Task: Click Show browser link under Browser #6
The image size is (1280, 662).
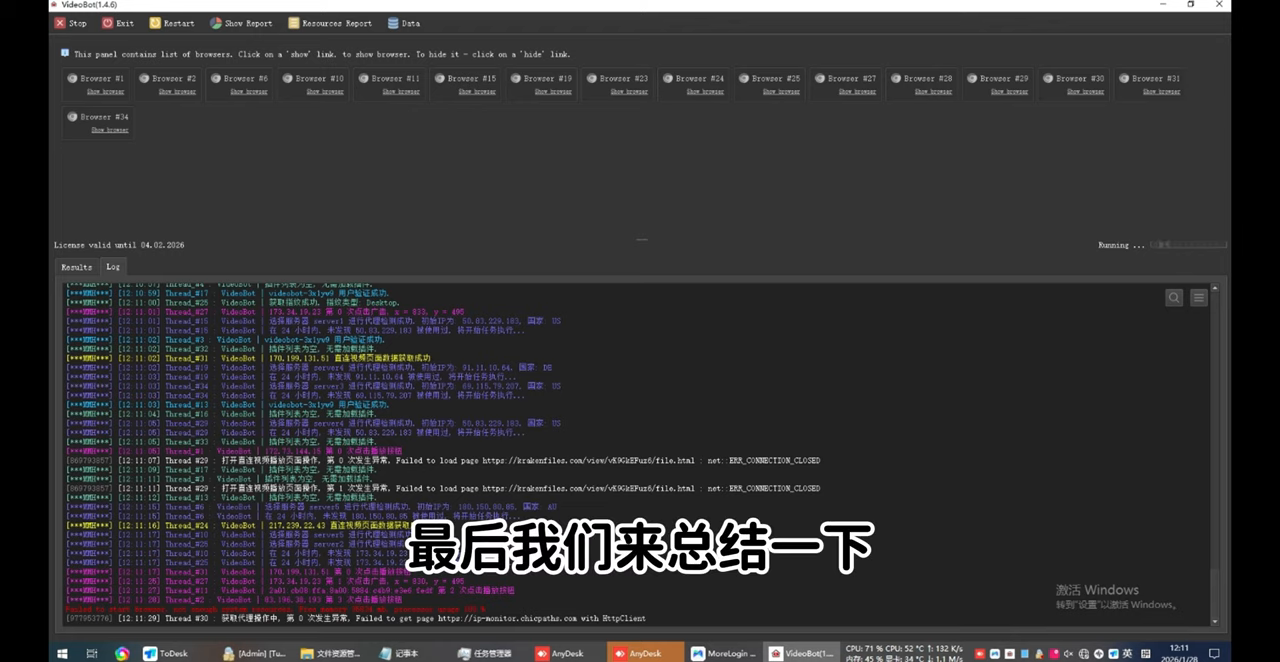Action: [x=249, y=92]
